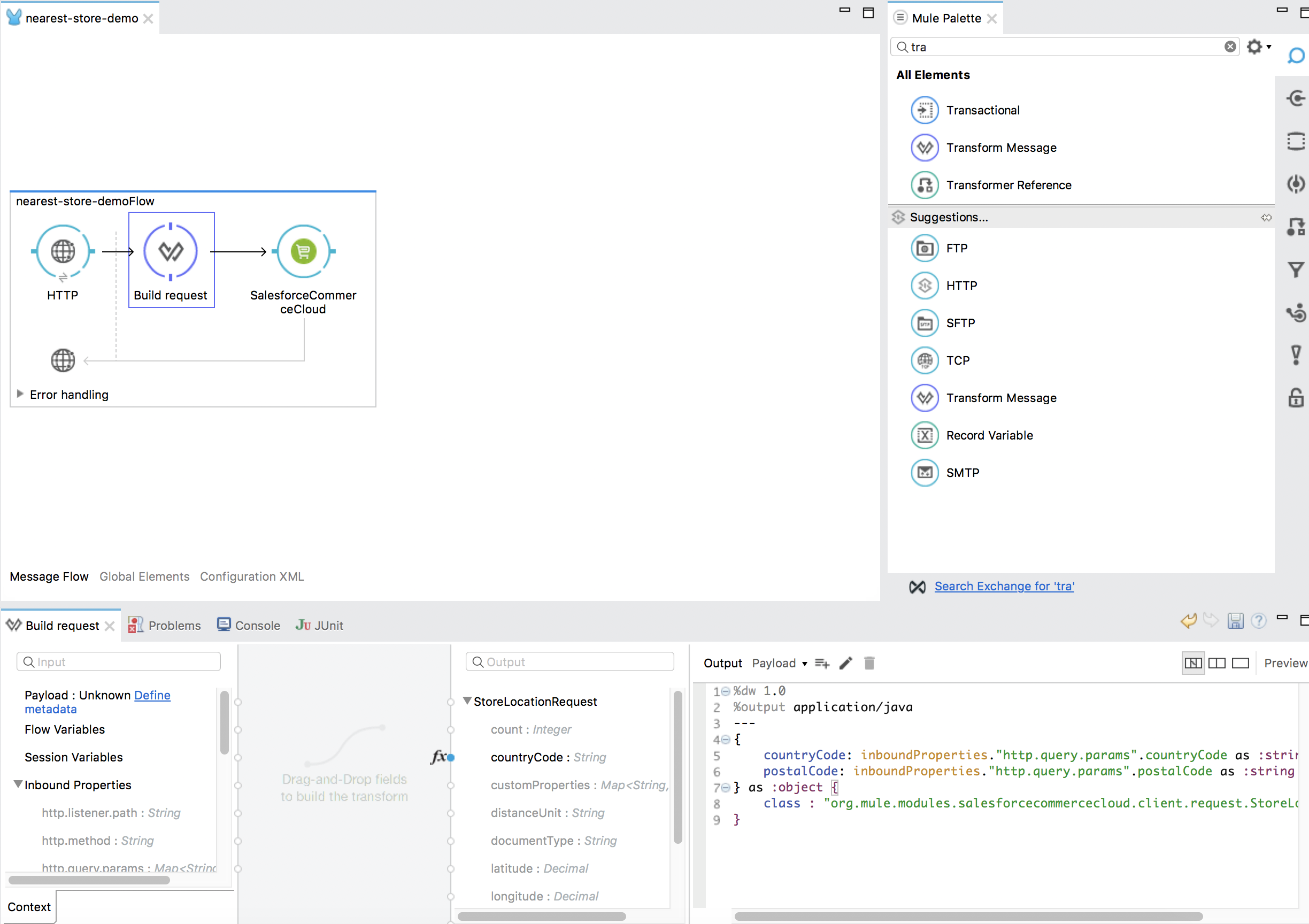Select the SFTP connector icon in suggestions

(923, 323)
